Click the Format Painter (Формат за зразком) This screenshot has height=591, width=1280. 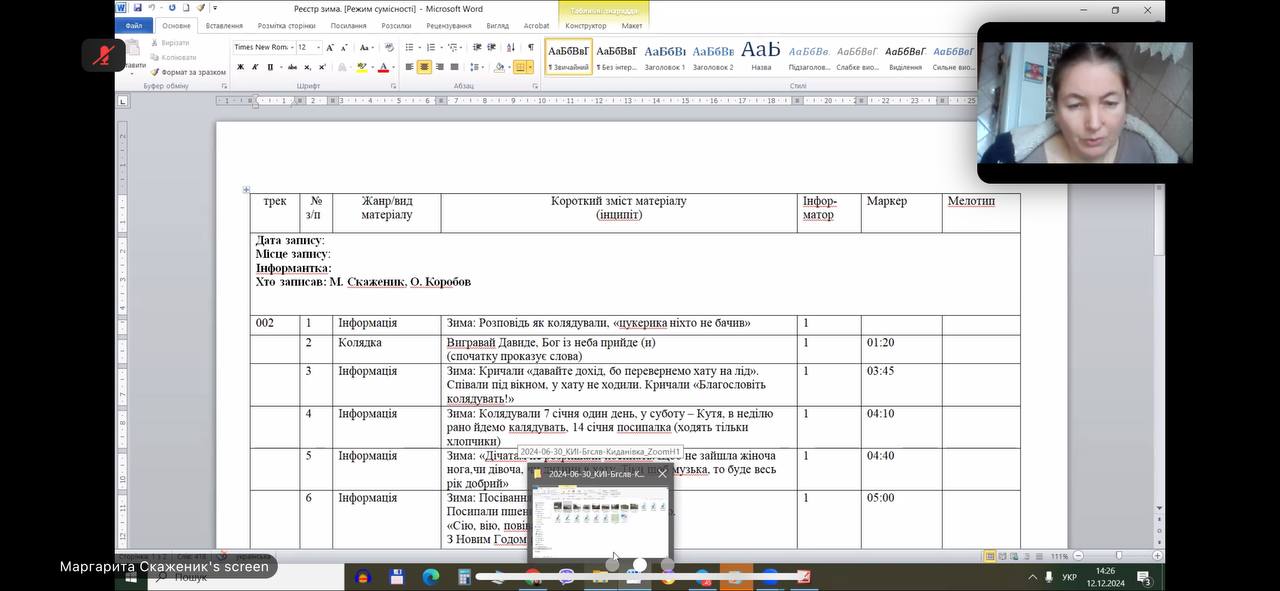coord(188,72)
